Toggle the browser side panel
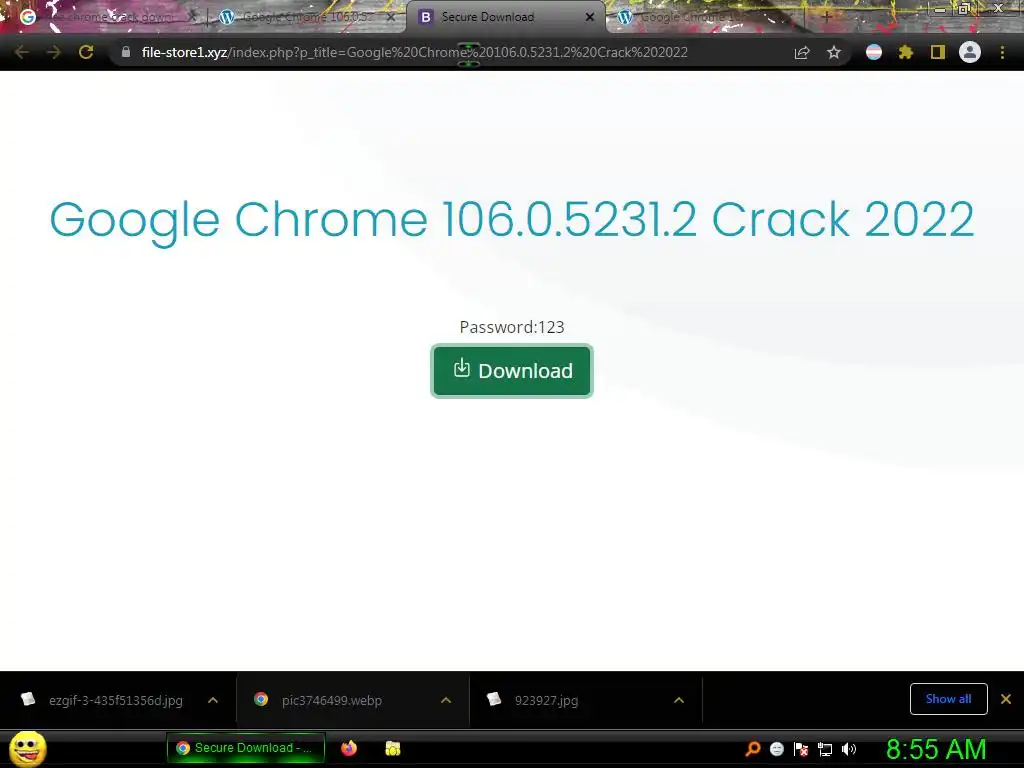The height and width of the screenshot is (768, 1024). [x=938, y=52]
